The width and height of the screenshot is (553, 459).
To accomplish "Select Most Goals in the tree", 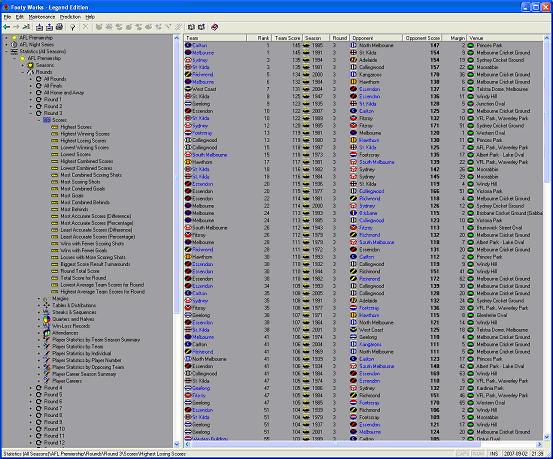I will point(72,196).
